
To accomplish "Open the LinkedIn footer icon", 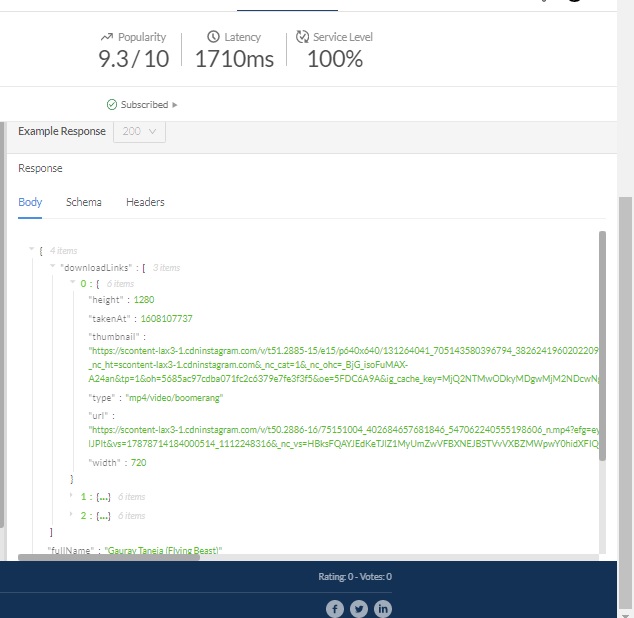I will tap(382, 608).
